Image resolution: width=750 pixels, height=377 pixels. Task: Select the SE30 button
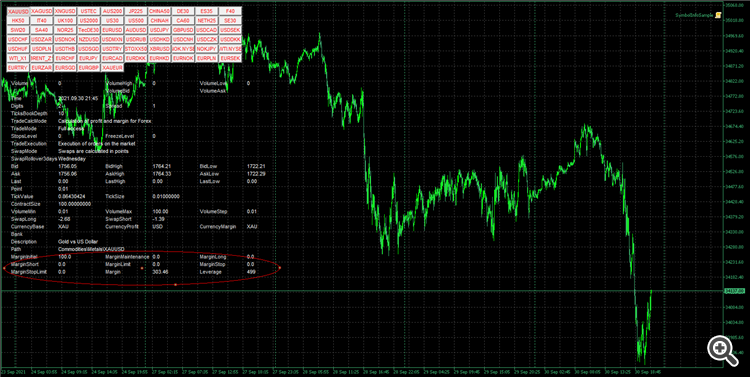[230, 21]
